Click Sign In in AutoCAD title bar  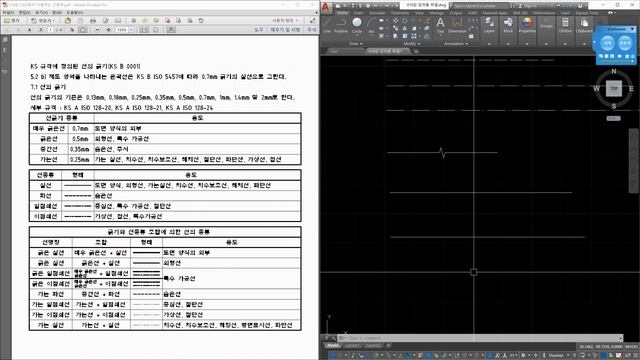[x=531, y=6]
